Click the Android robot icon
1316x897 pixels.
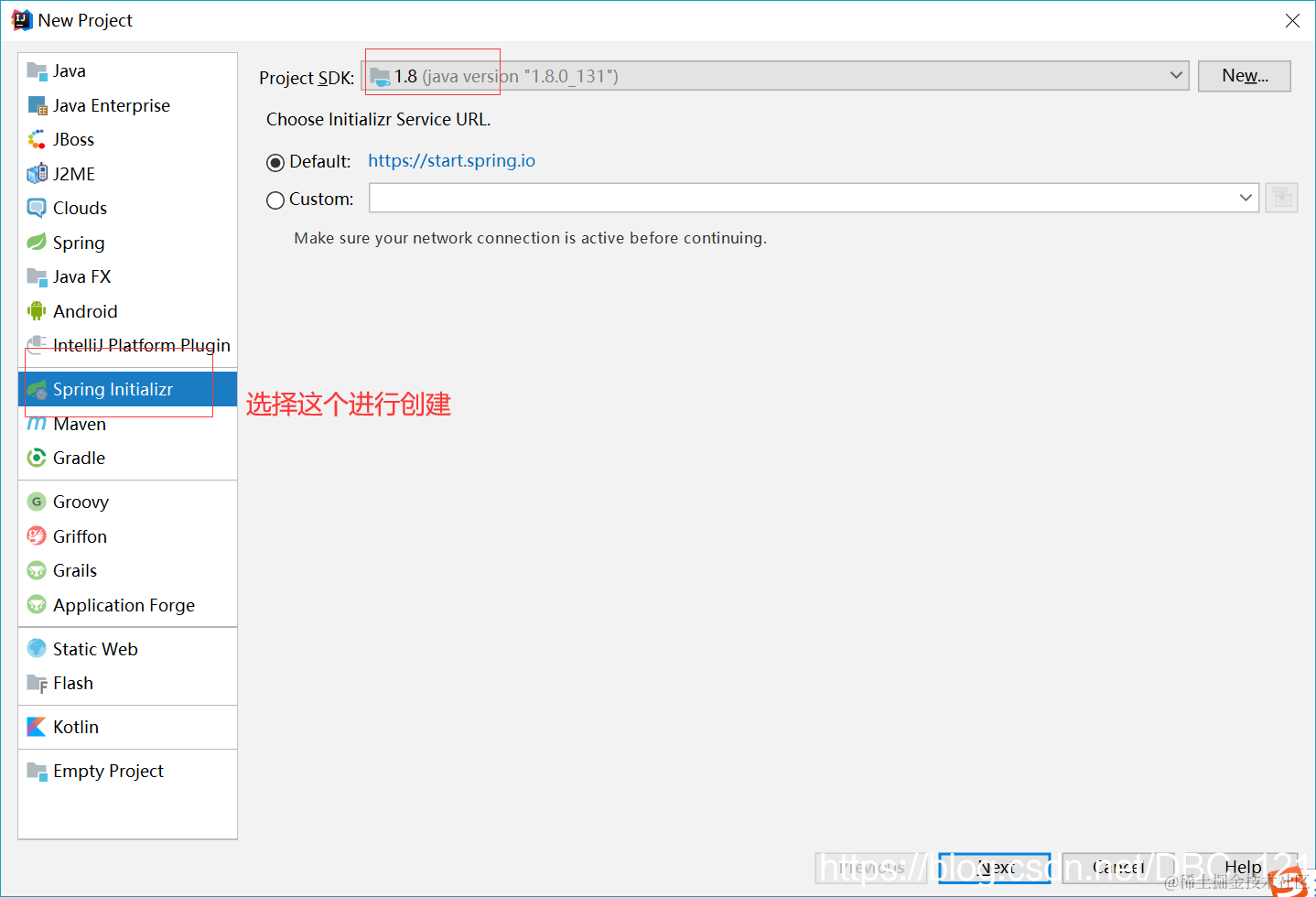tap(37, 311)
